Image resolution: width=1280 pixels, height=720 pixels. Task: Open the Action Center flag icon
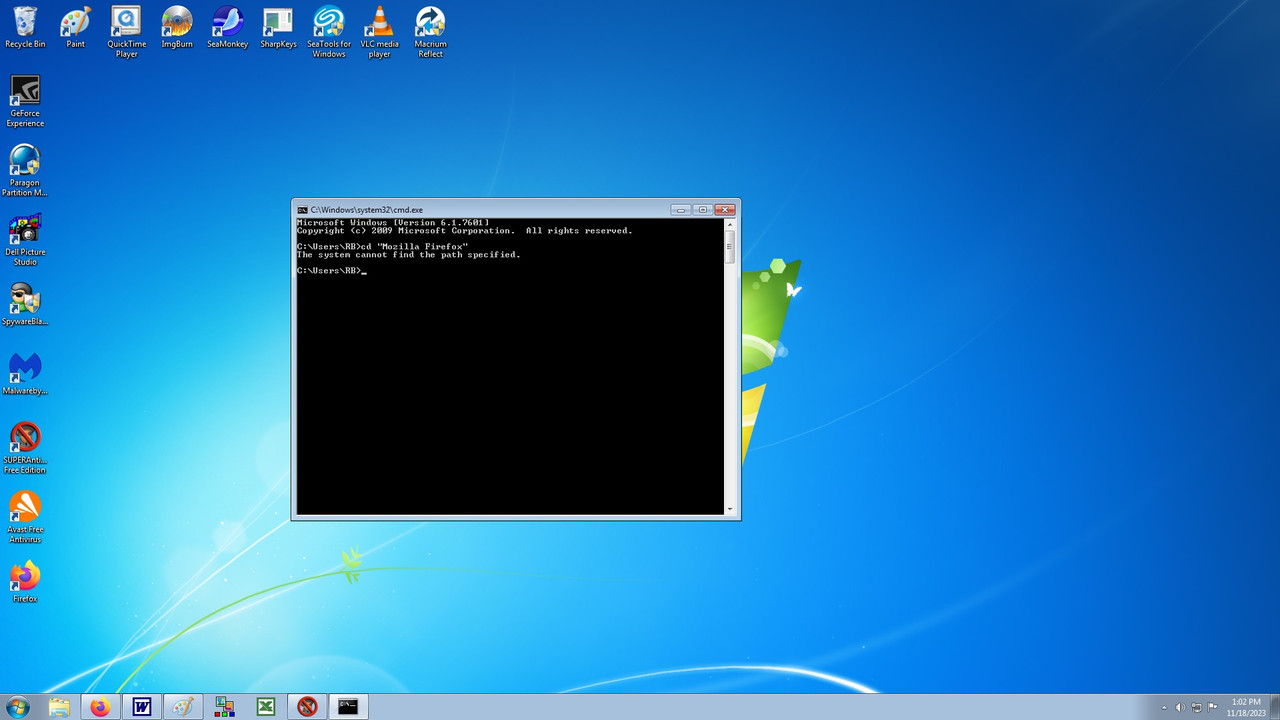coord(1212,707)
